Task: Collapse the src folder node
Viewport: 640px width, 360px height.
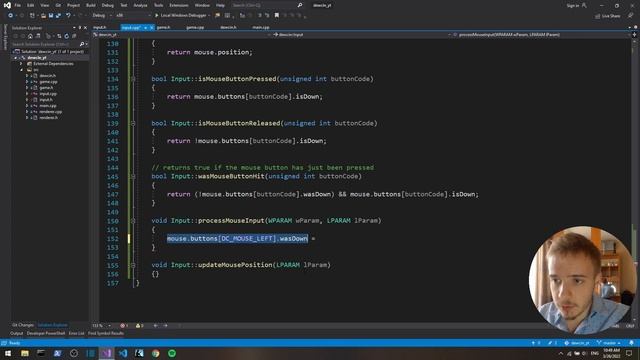Action: point(21,70)
